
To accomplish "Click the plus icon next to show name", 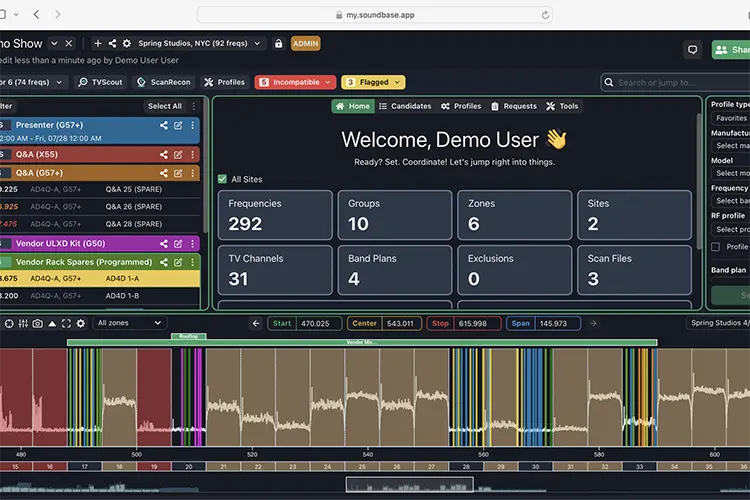I will tap(98, 44).
